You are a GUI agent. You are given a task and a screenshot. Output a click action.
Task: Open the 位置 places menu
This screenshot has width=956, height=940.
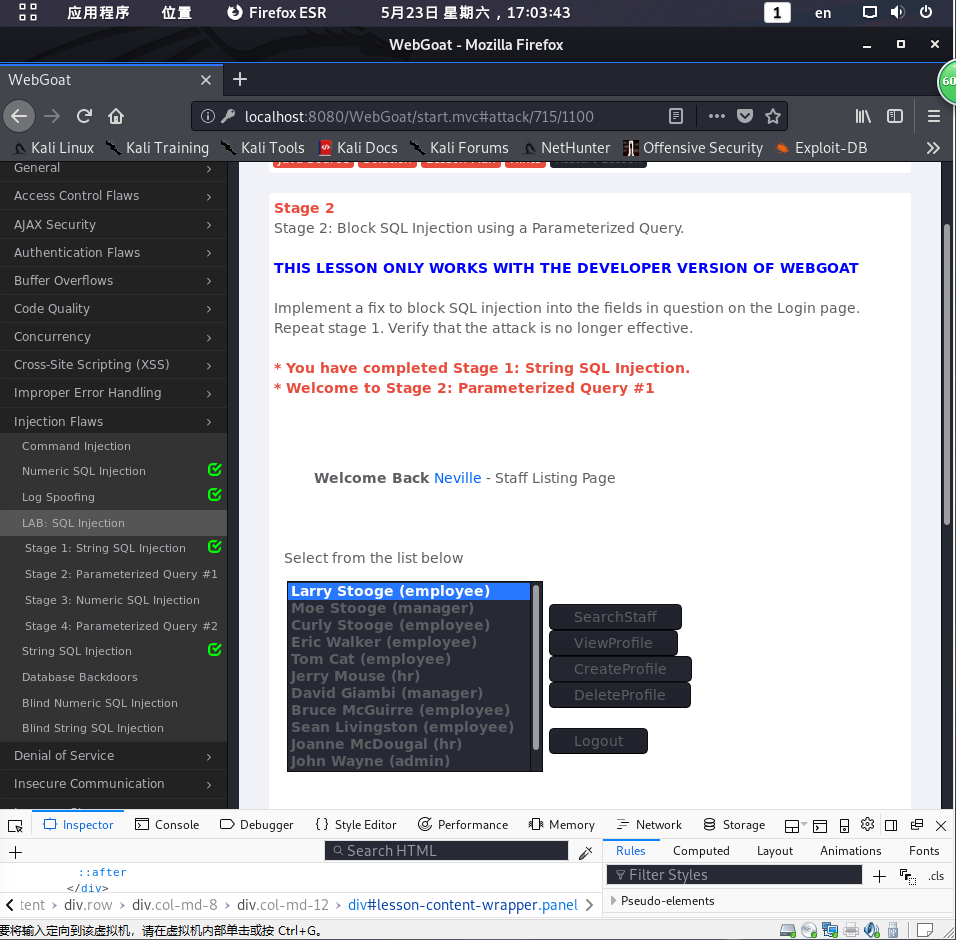coord(177,12)
